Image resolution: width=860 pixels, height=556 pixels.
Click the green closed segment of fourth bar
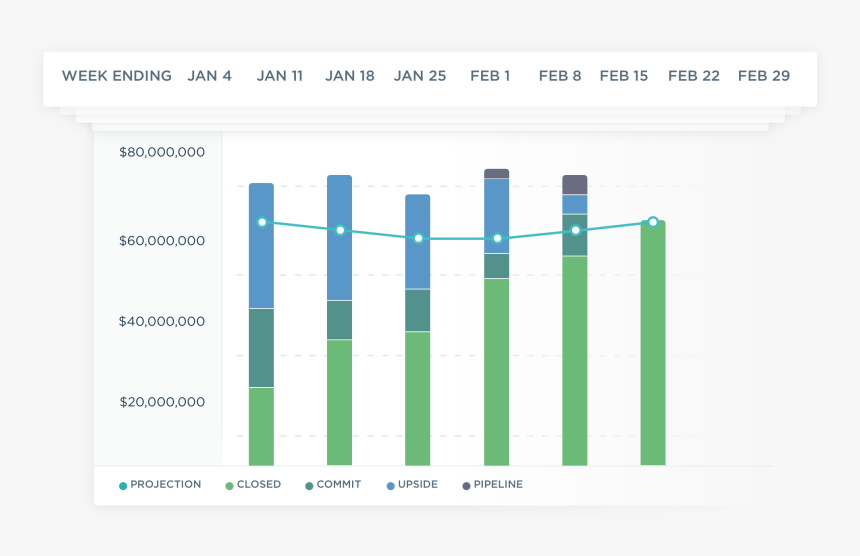coord(496,372)
